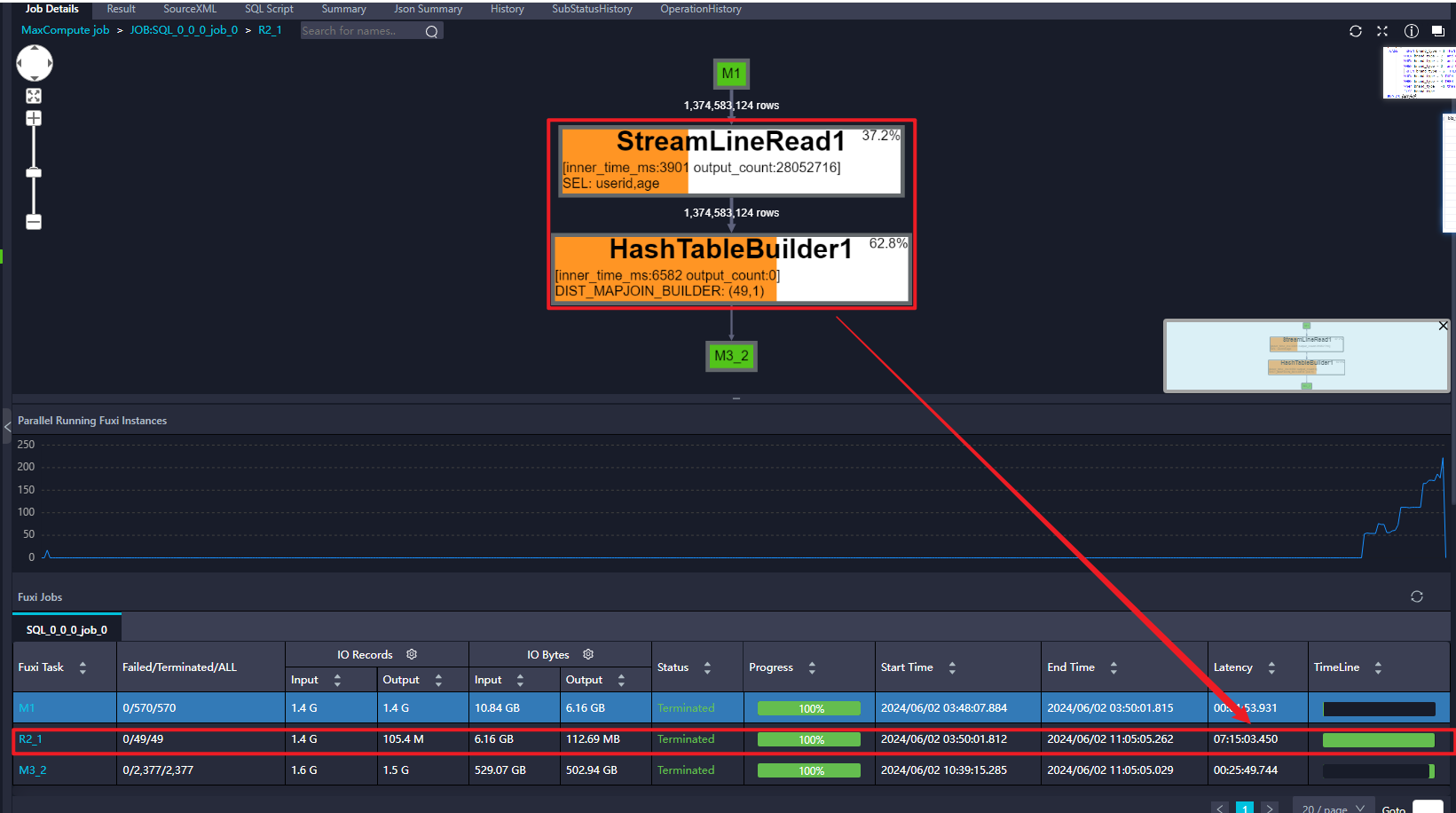Sort by Latency column
Screen dimensions: 1456x813
(1271, 667)
